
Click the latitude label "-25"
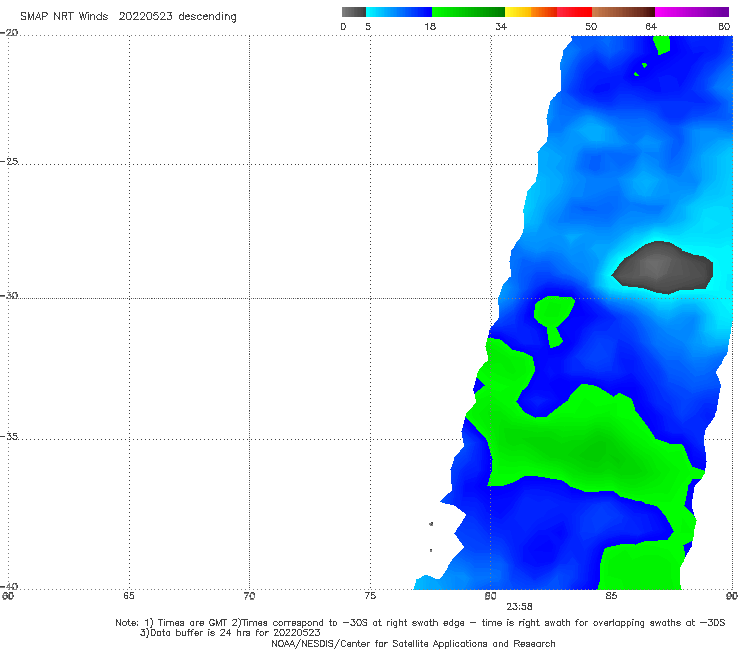[10, 161]
